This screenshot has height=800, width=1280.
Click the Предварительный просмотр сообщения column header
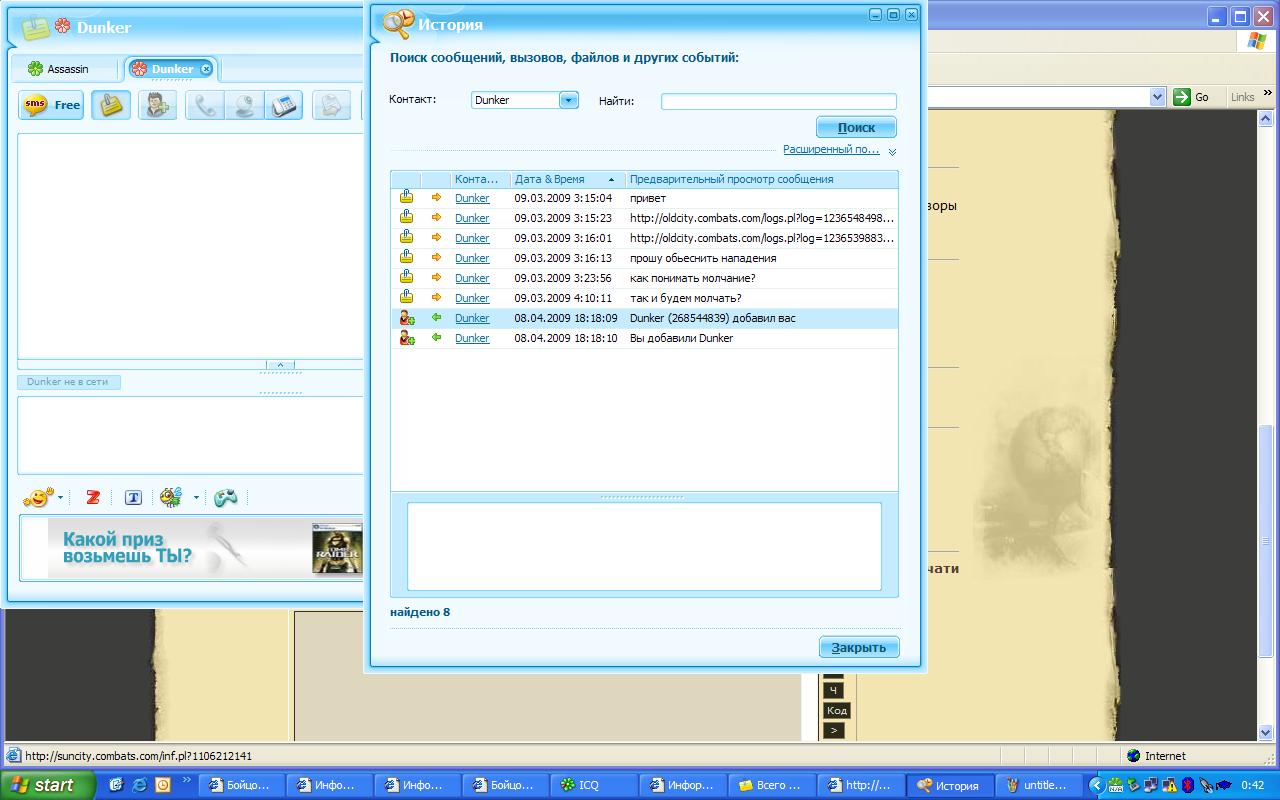pyautogui.click(x=762, y=179)
